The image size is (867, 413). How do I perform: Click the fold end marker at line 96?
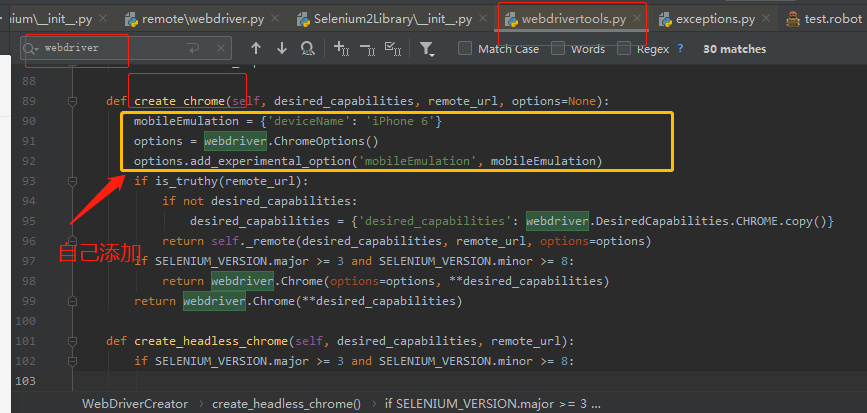coord(72,241)
